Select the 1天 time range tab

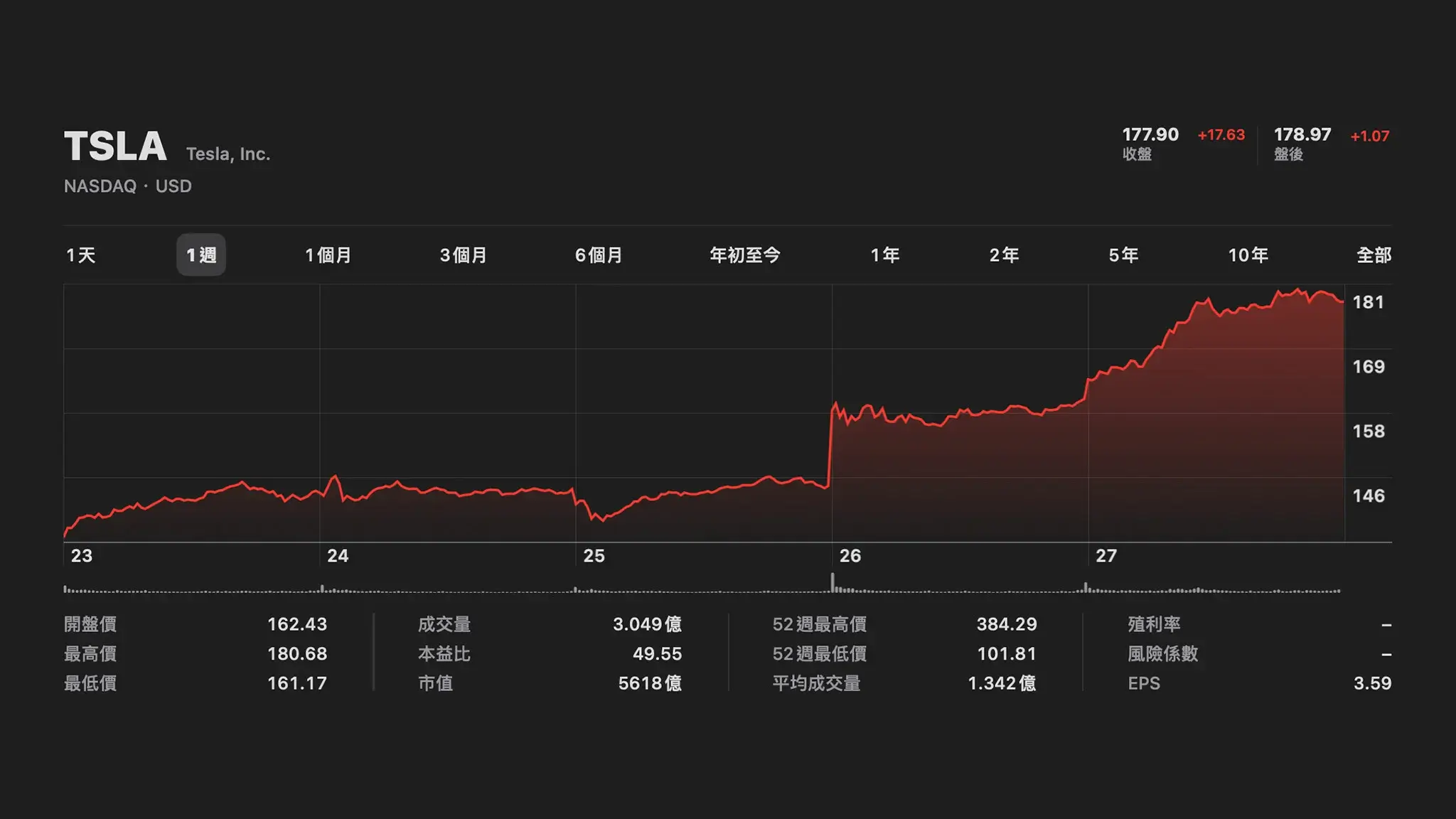click(x=80, y=255)
